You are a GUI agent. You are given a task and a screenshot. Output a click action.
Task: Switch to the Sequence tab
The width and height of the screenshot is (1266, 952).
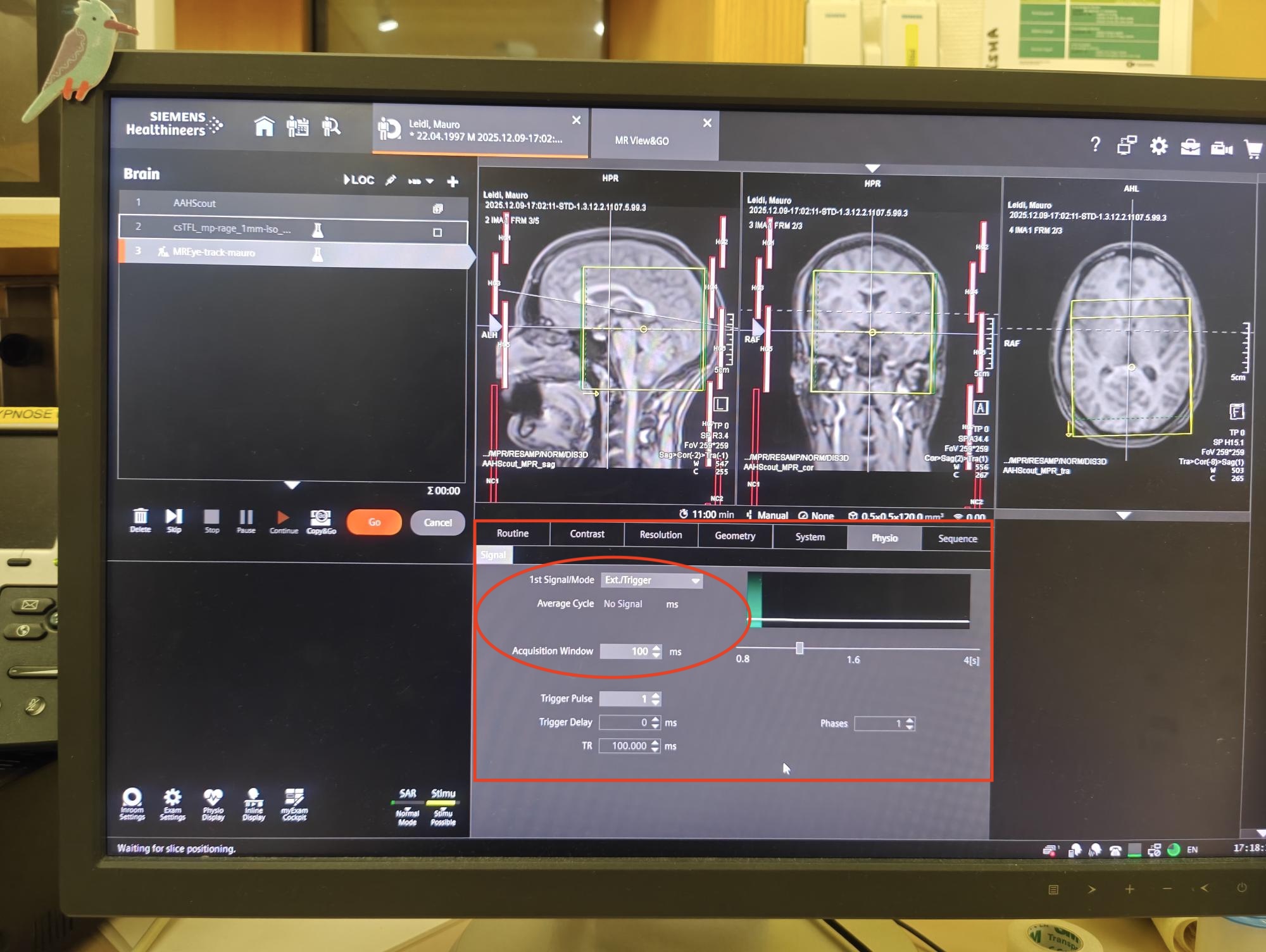coord(957,539)
